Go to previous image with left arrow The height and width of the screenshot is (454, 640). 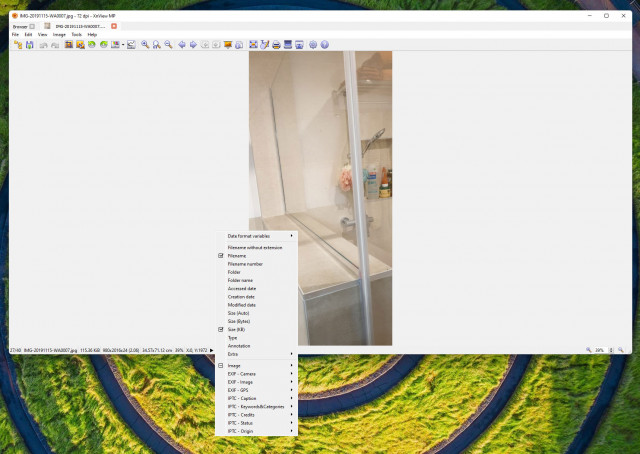pos(182,45)
